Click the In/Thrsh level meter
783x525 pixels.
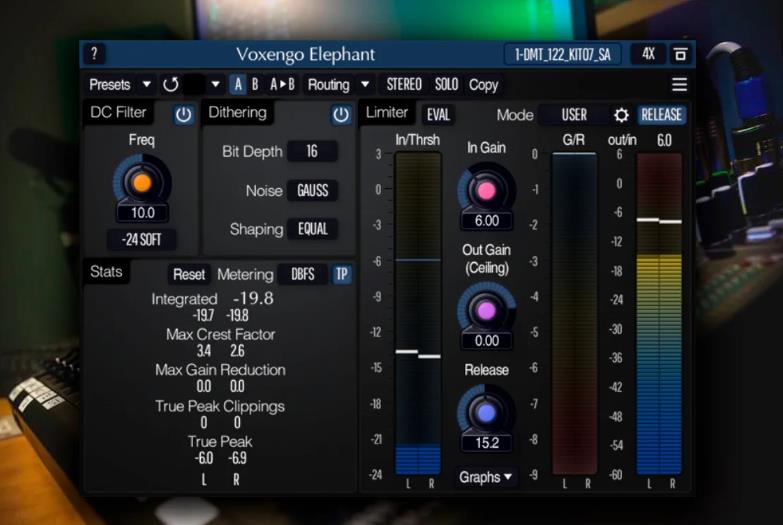click(x=418, y=314)
